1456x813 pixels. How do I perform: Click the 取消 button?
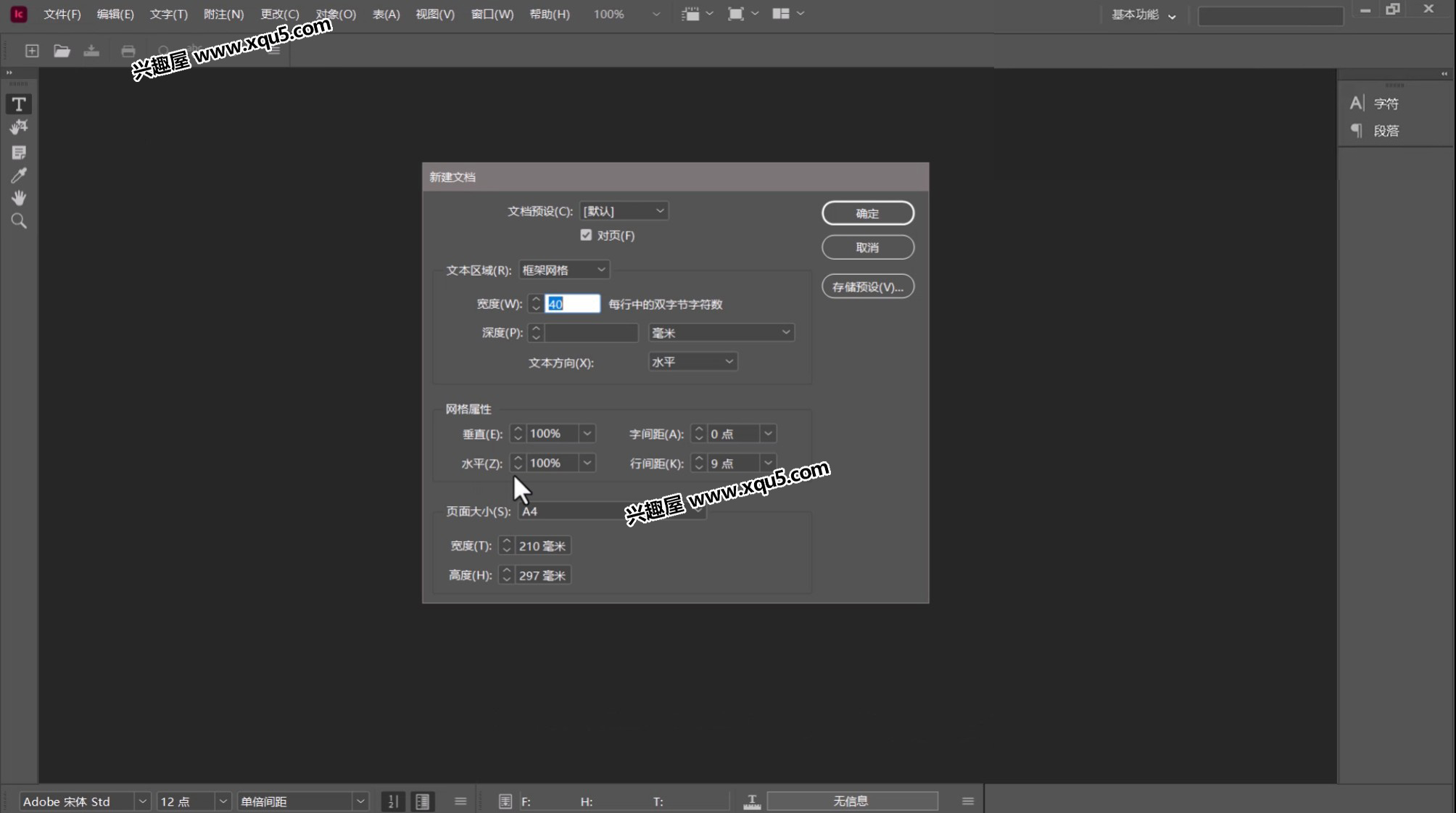(868, 247)
